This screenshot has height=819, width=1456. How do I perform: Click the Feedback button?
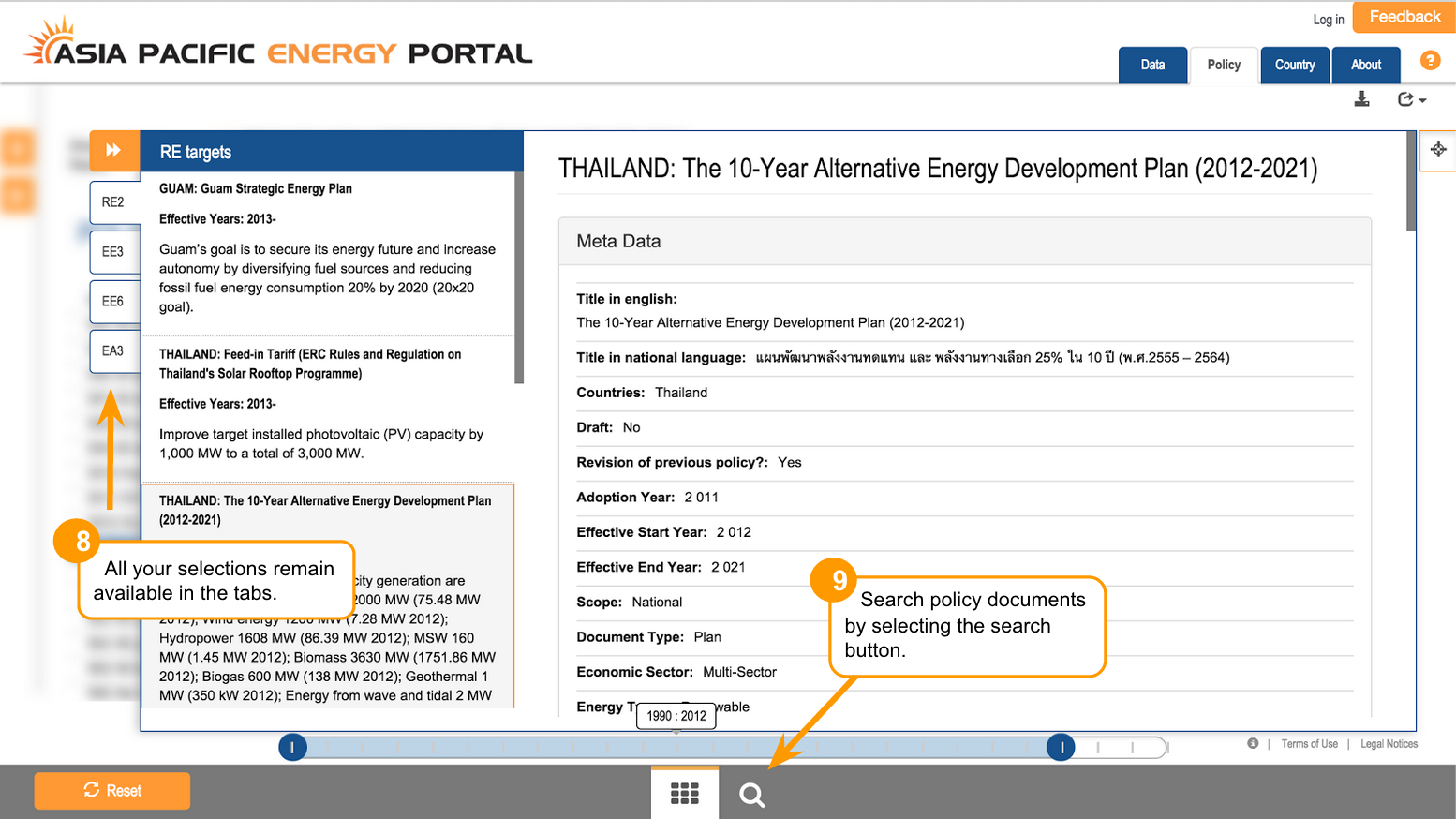click(x=1404, y=17)
